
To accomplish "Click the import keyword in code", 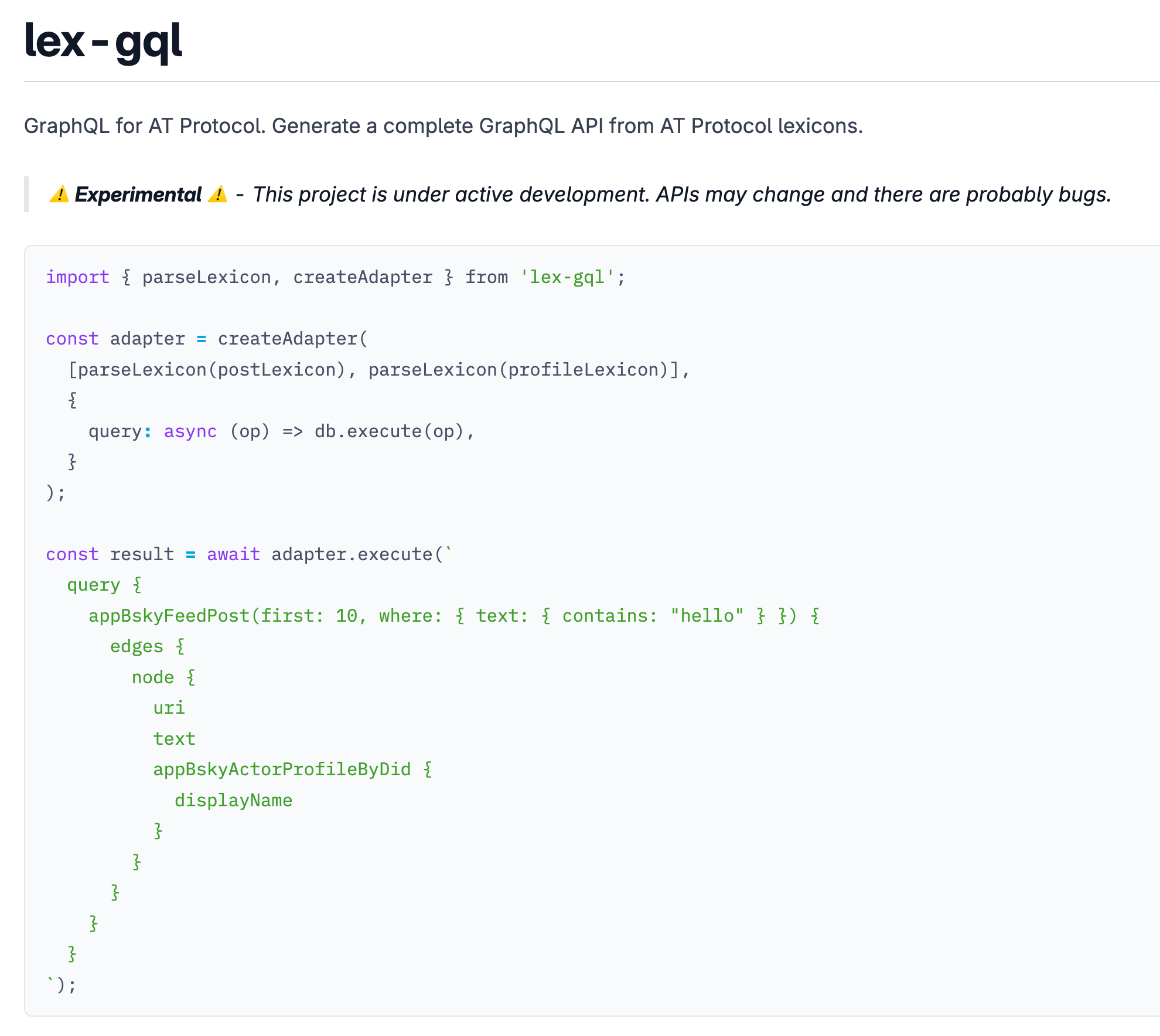I will click(x=77, y=277).
